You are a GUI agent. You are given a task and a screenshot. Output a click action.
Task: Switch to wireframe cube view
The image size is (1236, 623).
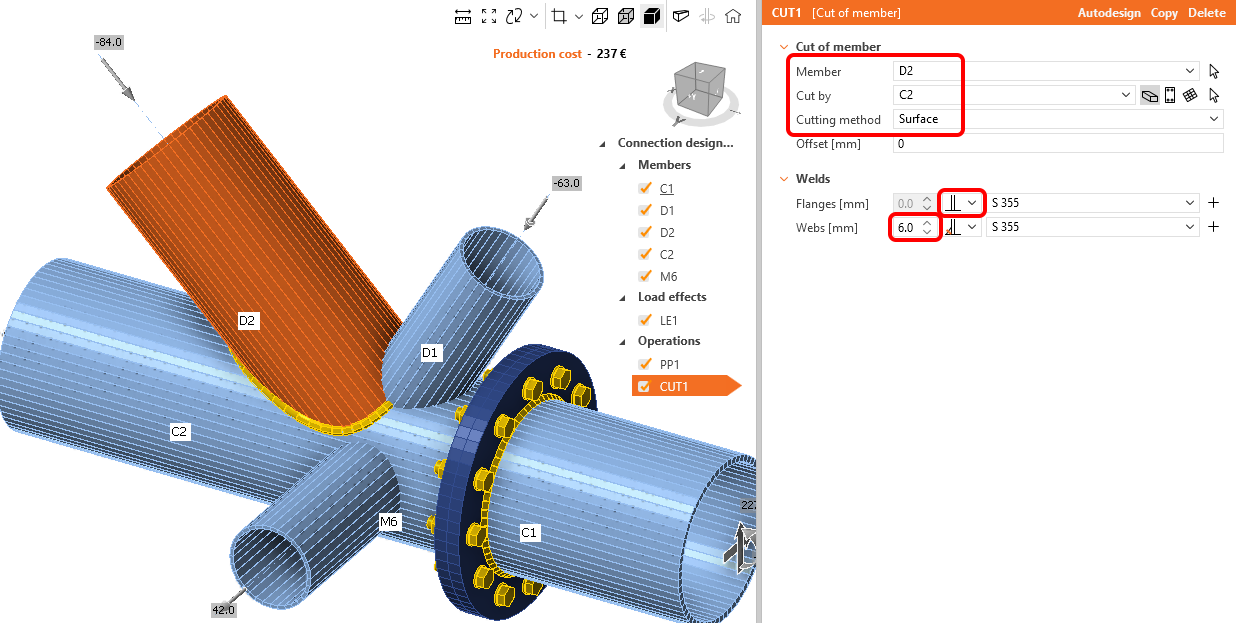click(x=599, y=16)
